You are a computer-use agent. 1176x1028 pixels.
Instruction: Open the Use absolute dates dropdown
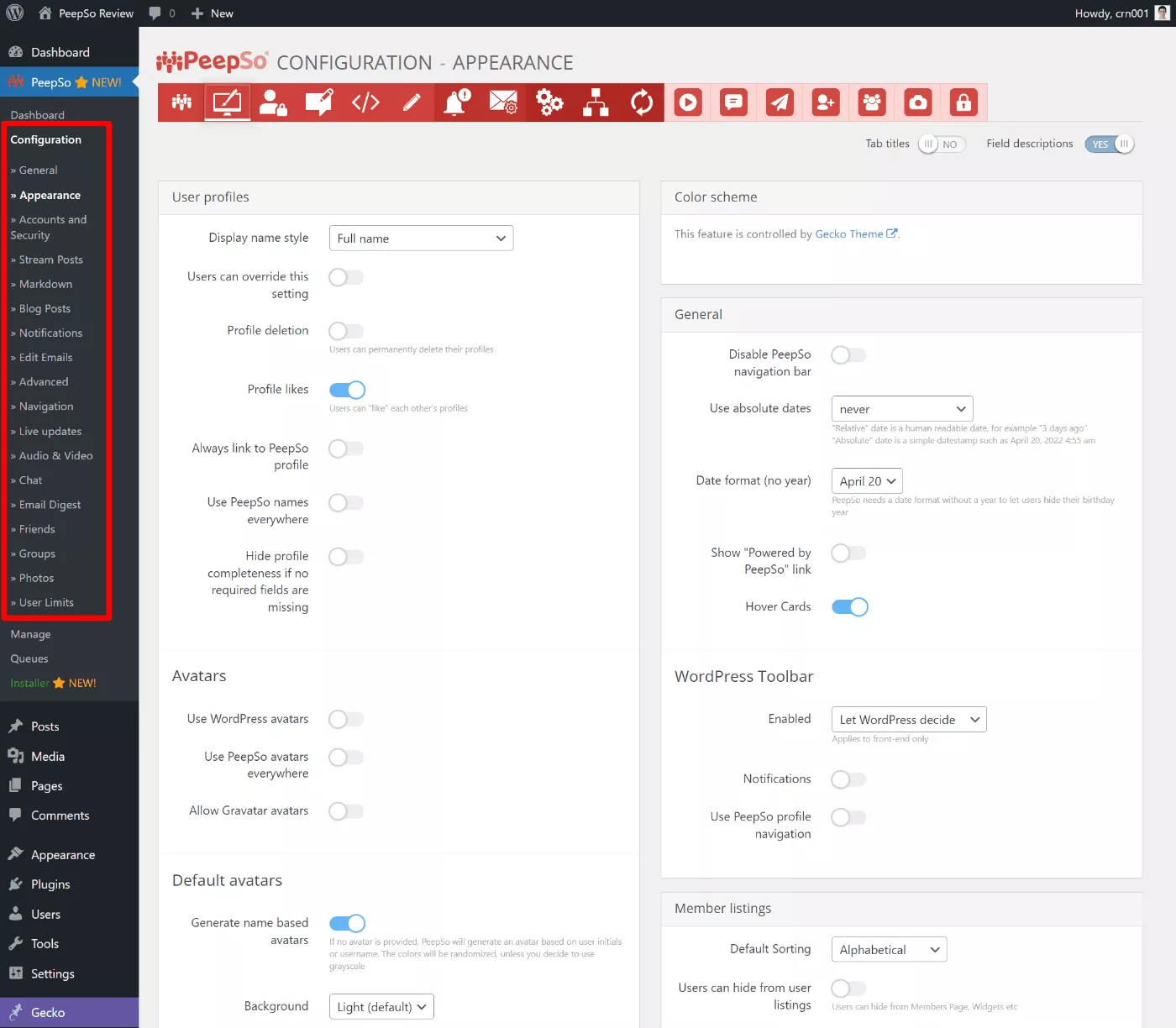click(902, 409)
